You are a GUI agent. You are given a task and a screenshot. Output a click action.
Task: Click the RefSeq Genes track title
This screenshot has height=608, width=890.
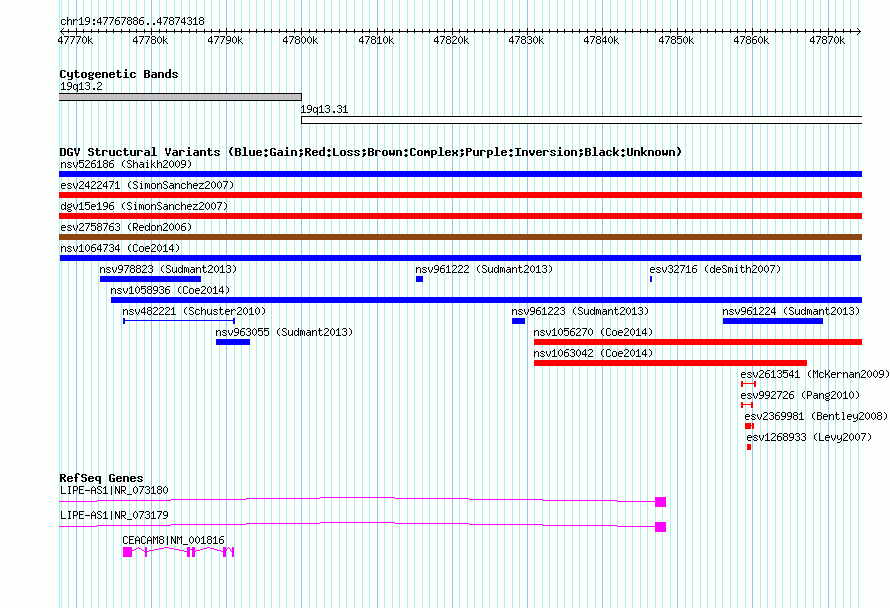coord(101,478)
